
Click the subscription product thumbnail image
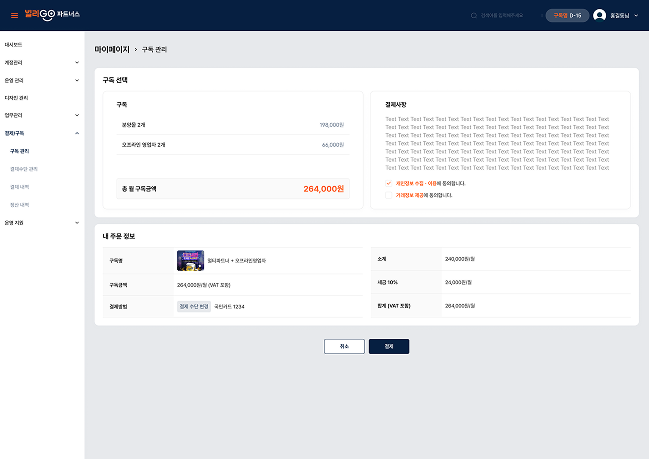[x=190, y=261]
